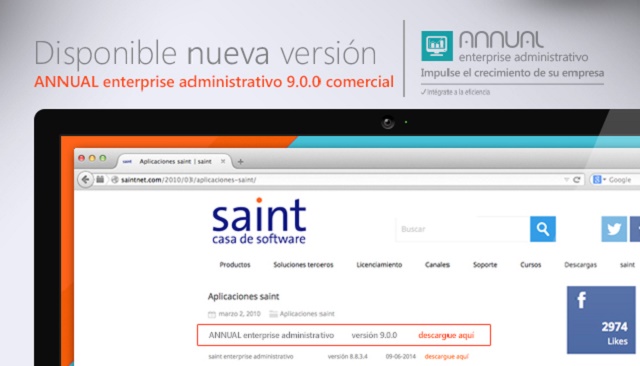Open the Soluciones terceros menu
The width and height of the screenshot is (640, 366).
[303, 264]
